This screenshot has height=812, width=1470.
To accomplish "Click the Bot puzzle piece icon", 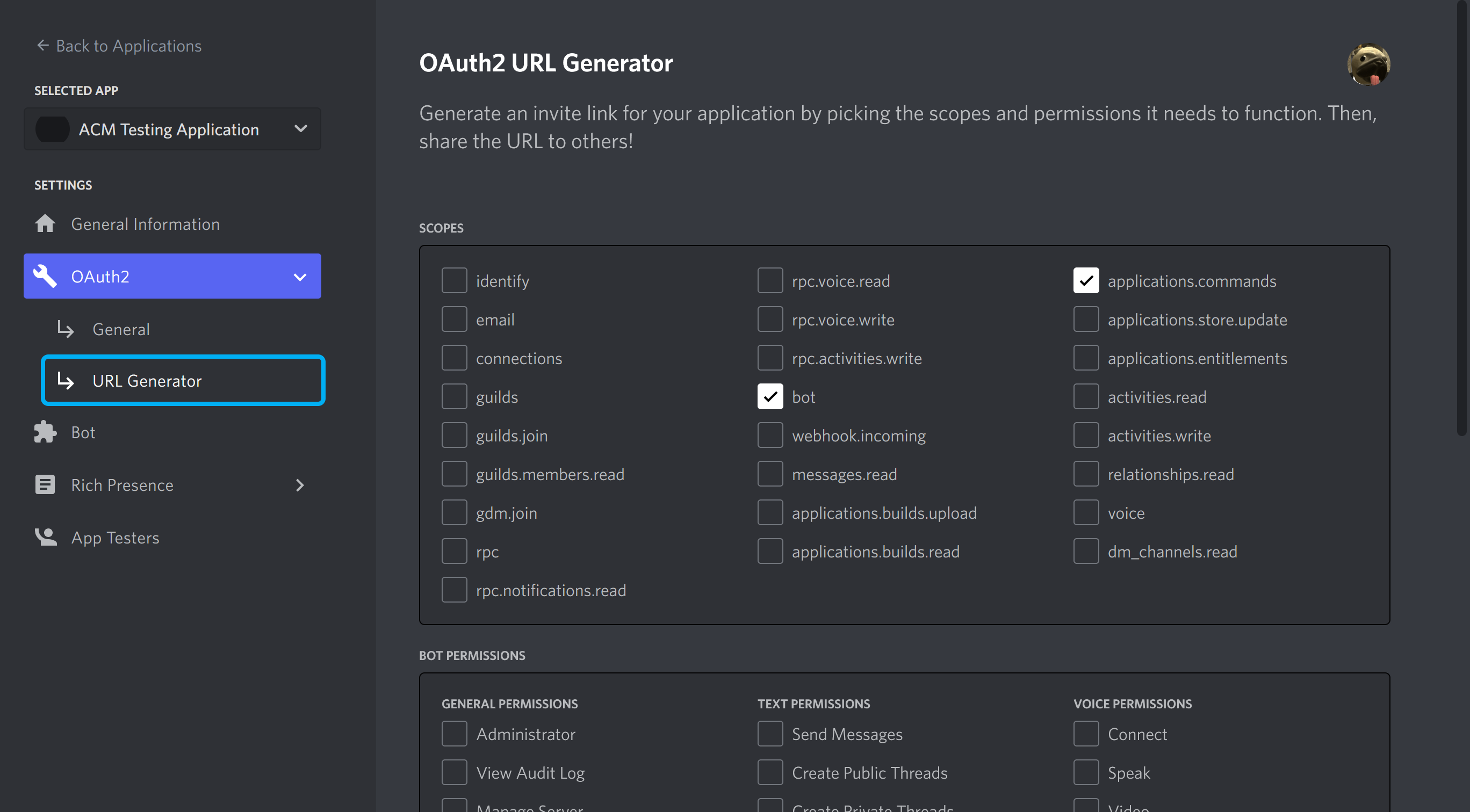I will (45, 432).
